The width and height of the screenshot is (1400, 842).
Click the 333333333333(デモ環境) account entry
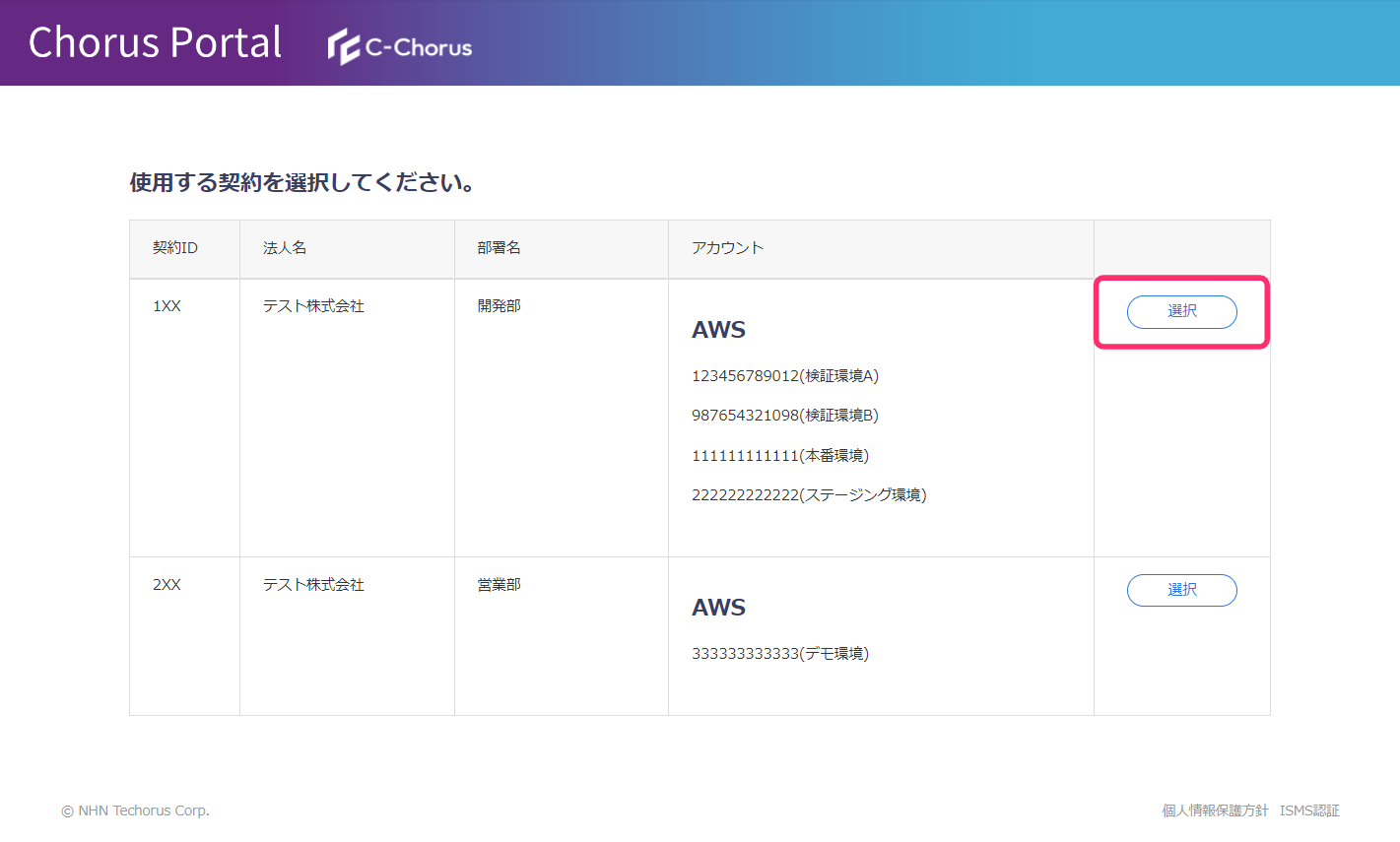[780, 654]
